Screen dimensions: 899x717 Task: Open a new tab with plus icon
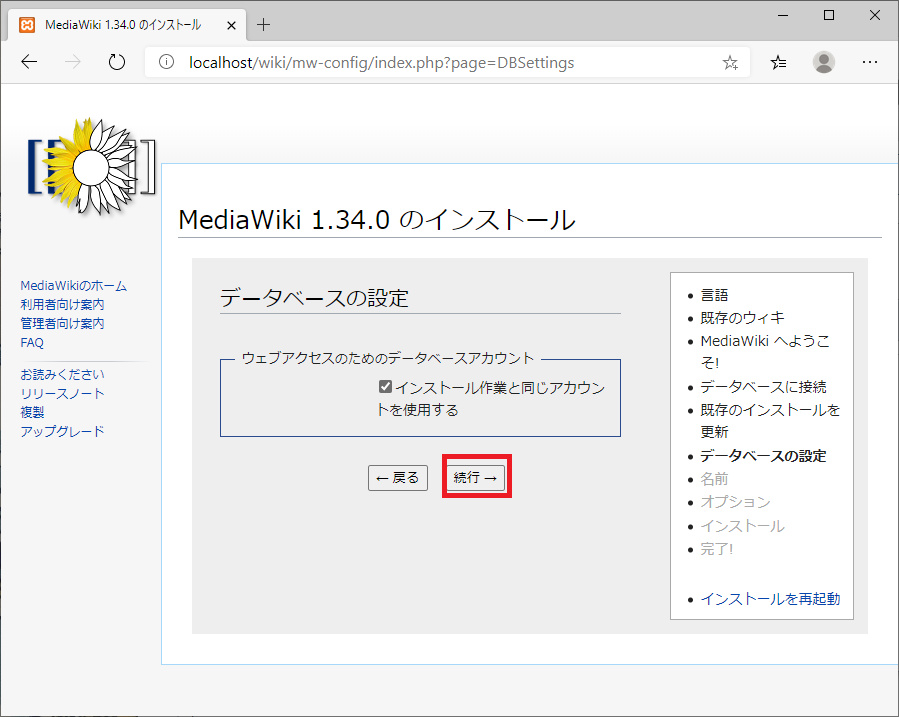click(263, 25)
